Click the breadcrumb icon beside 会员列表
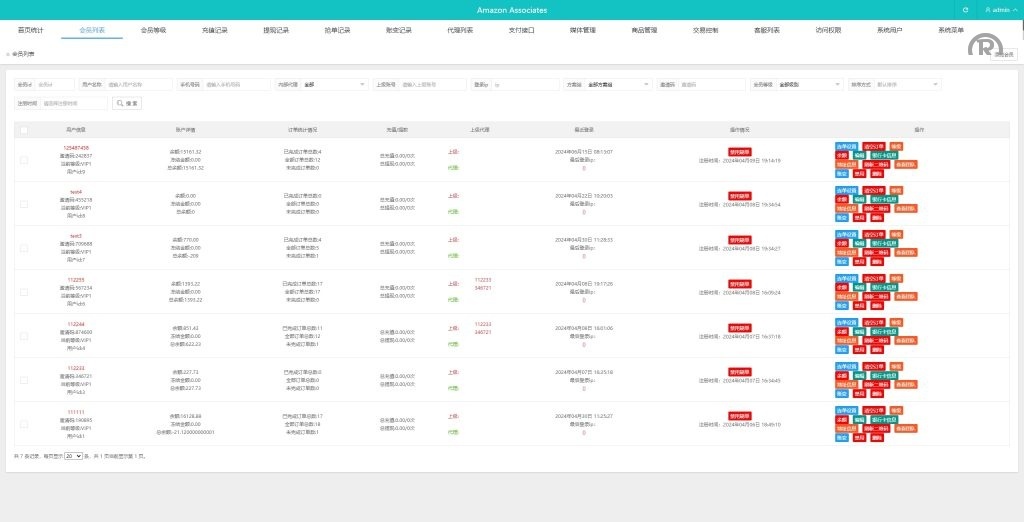Viewport: 1024px width, 522px height. click(8, 54)
